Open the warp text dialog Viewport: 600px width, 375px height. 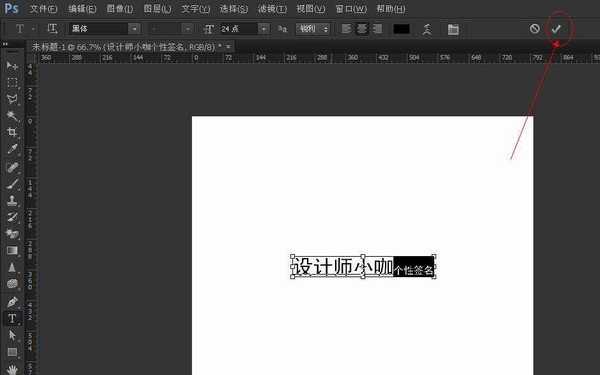(x=427, y=29)
